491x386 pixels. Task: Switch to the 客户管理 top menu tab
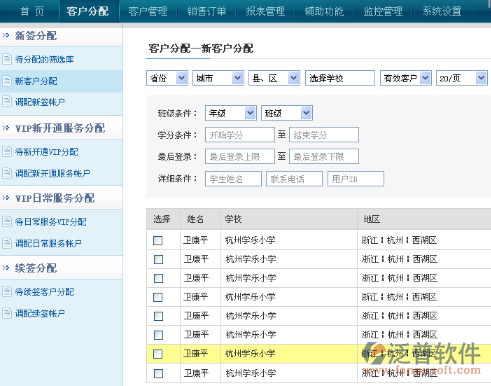click(x=148, y=11)
